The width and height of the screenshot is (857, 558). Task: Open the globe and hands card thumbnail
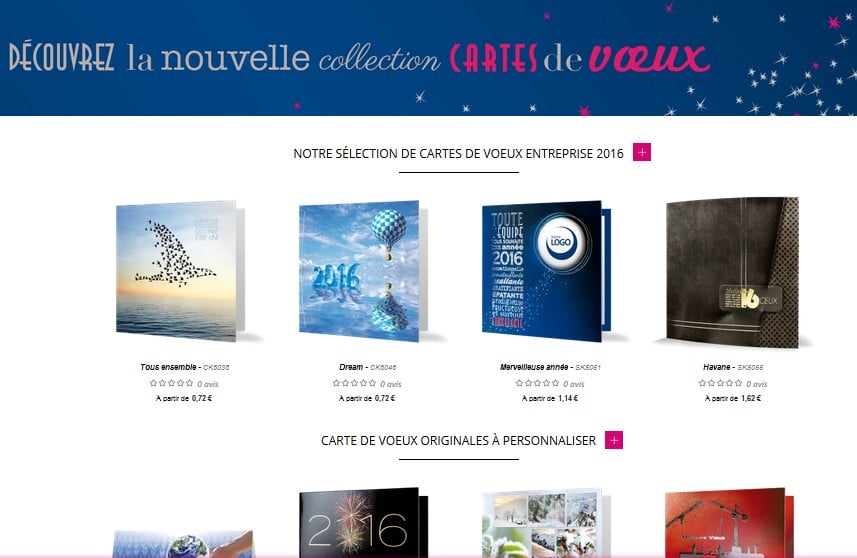tap(184, 543)
